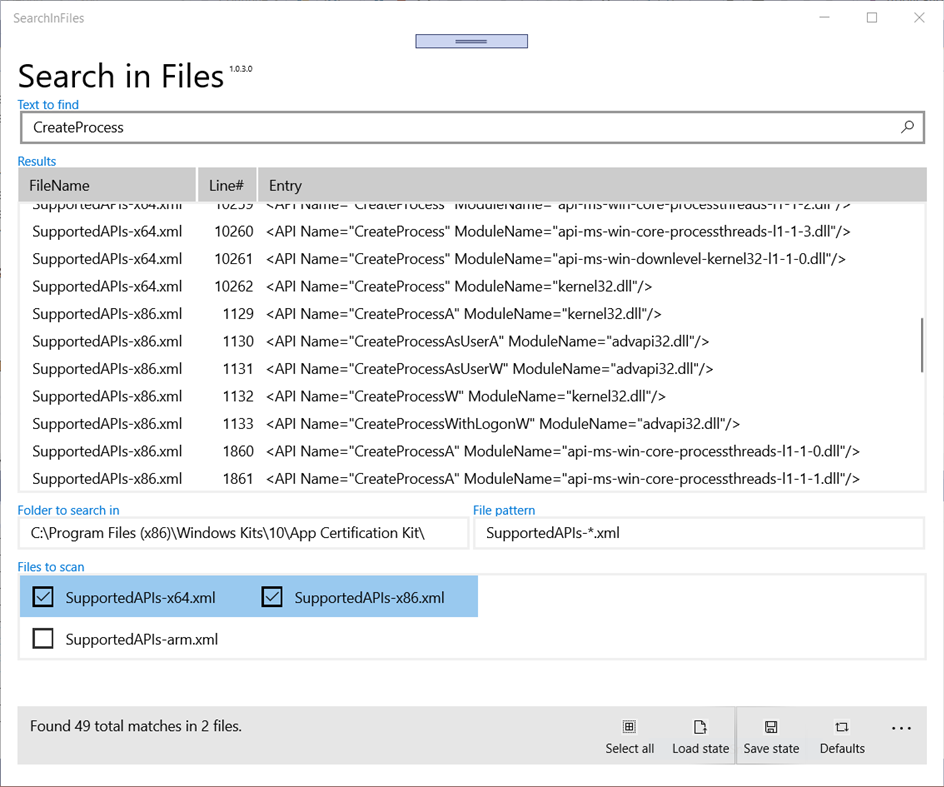Uncheck SupportedAPIs-x86.xml

click(271, 596)
